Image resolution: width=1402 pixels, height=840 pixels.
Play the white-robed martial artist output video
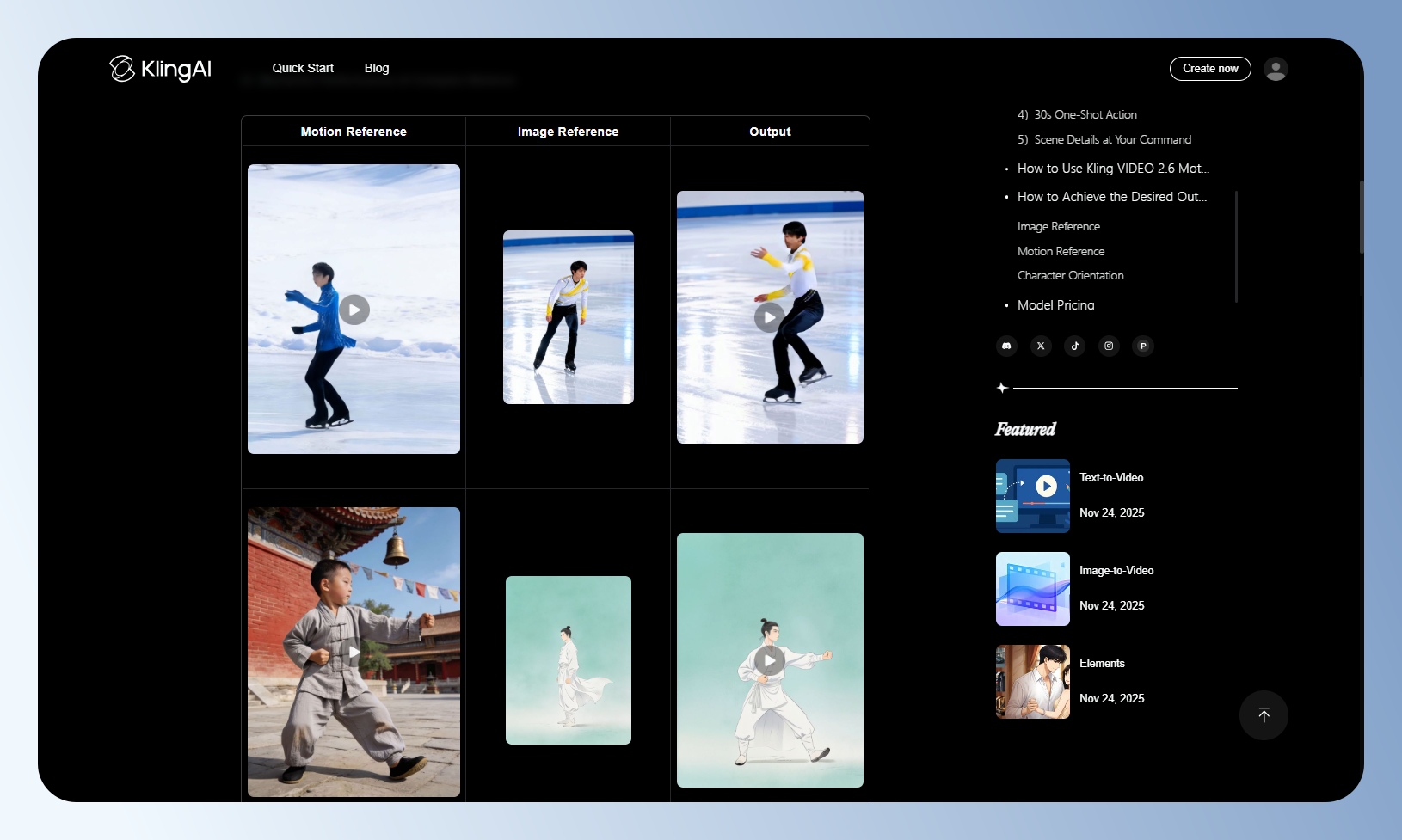click(x=770, y=660)
